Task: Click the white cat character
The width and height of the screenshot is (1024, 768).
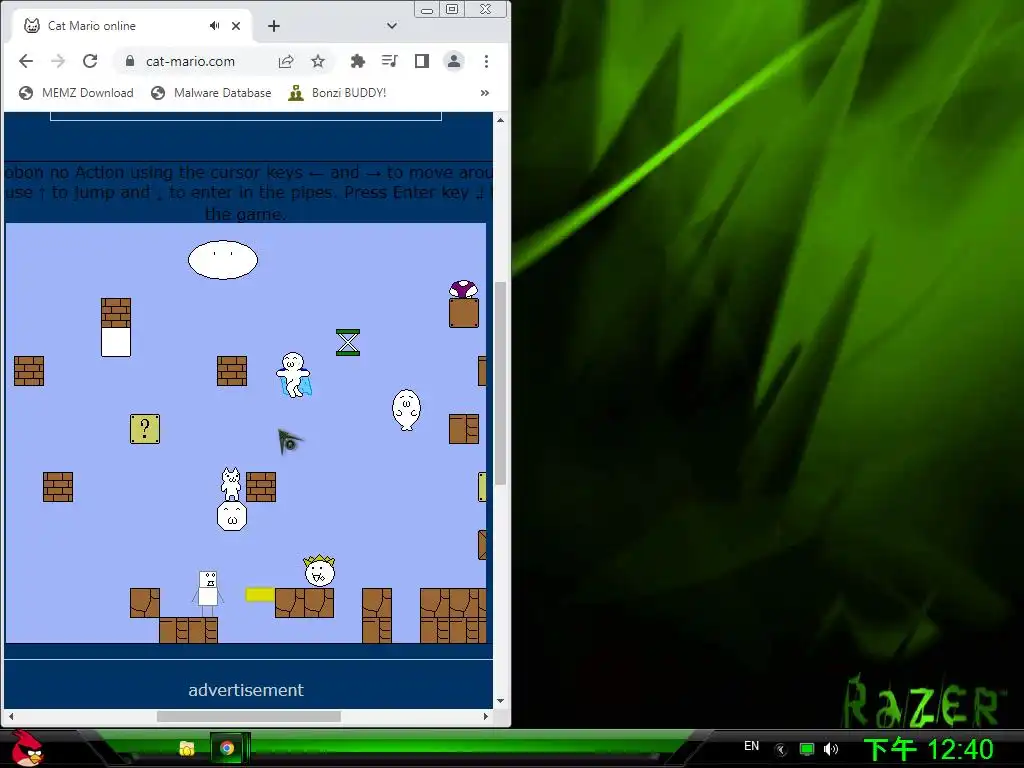Action: (x=231, y=484)
